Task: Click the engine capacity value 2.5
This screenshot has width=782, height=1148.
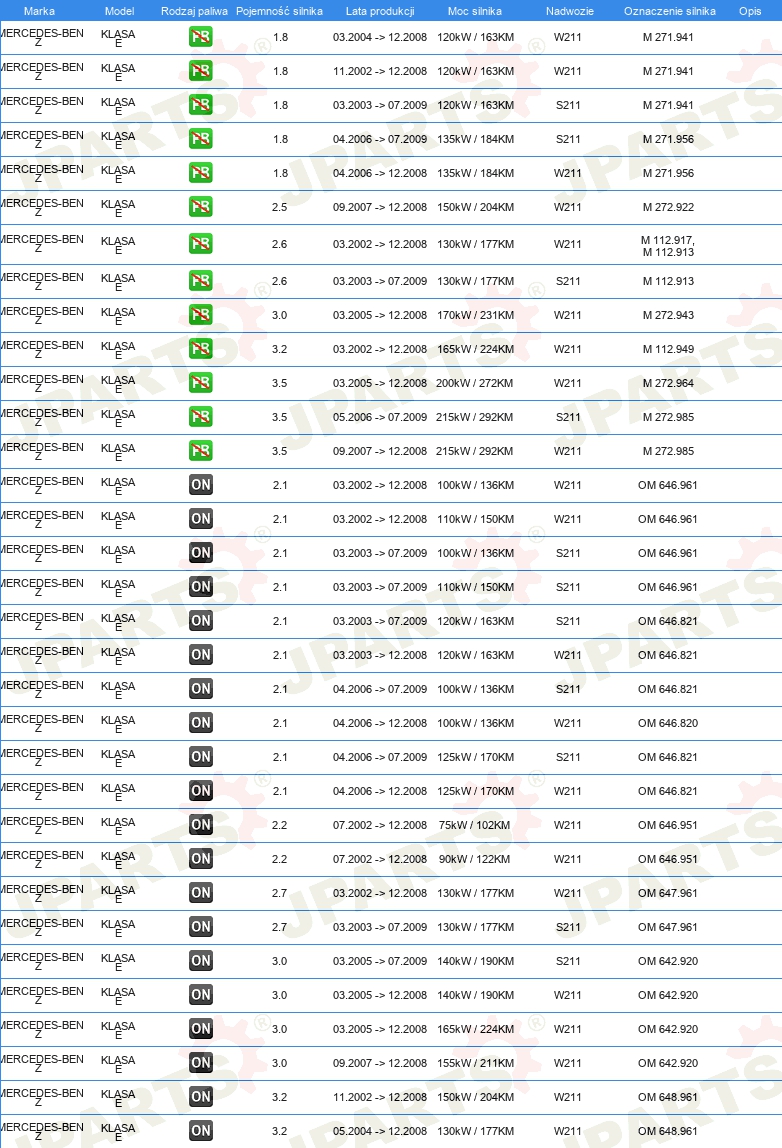Action: pos(279,207)
